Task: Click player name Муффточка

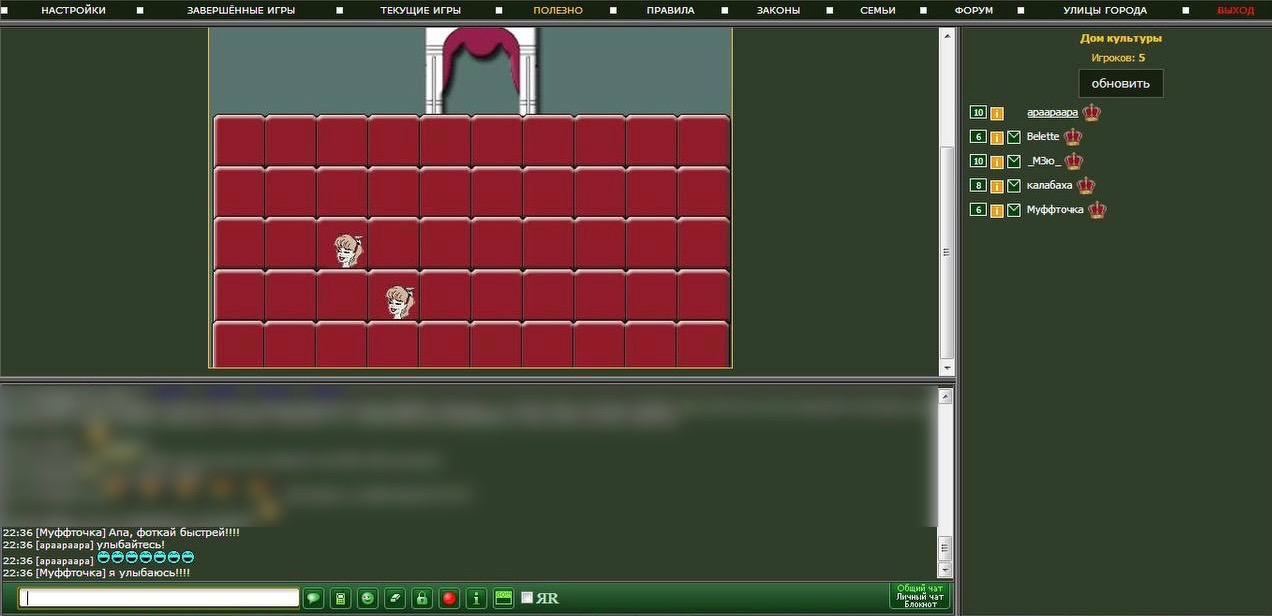Action: tap(1055, 211)
